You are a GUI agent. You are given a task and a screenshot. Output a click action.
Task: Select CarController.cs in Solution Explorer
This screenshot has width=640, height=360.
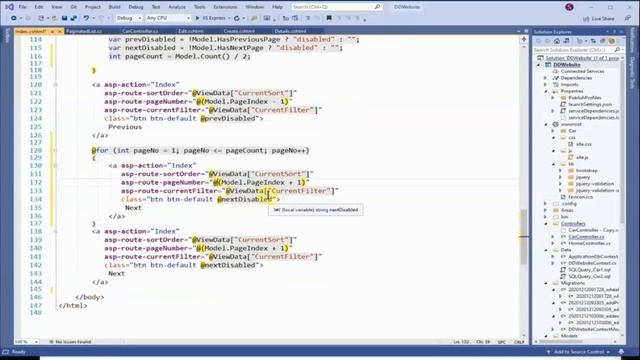click(586, 237)
